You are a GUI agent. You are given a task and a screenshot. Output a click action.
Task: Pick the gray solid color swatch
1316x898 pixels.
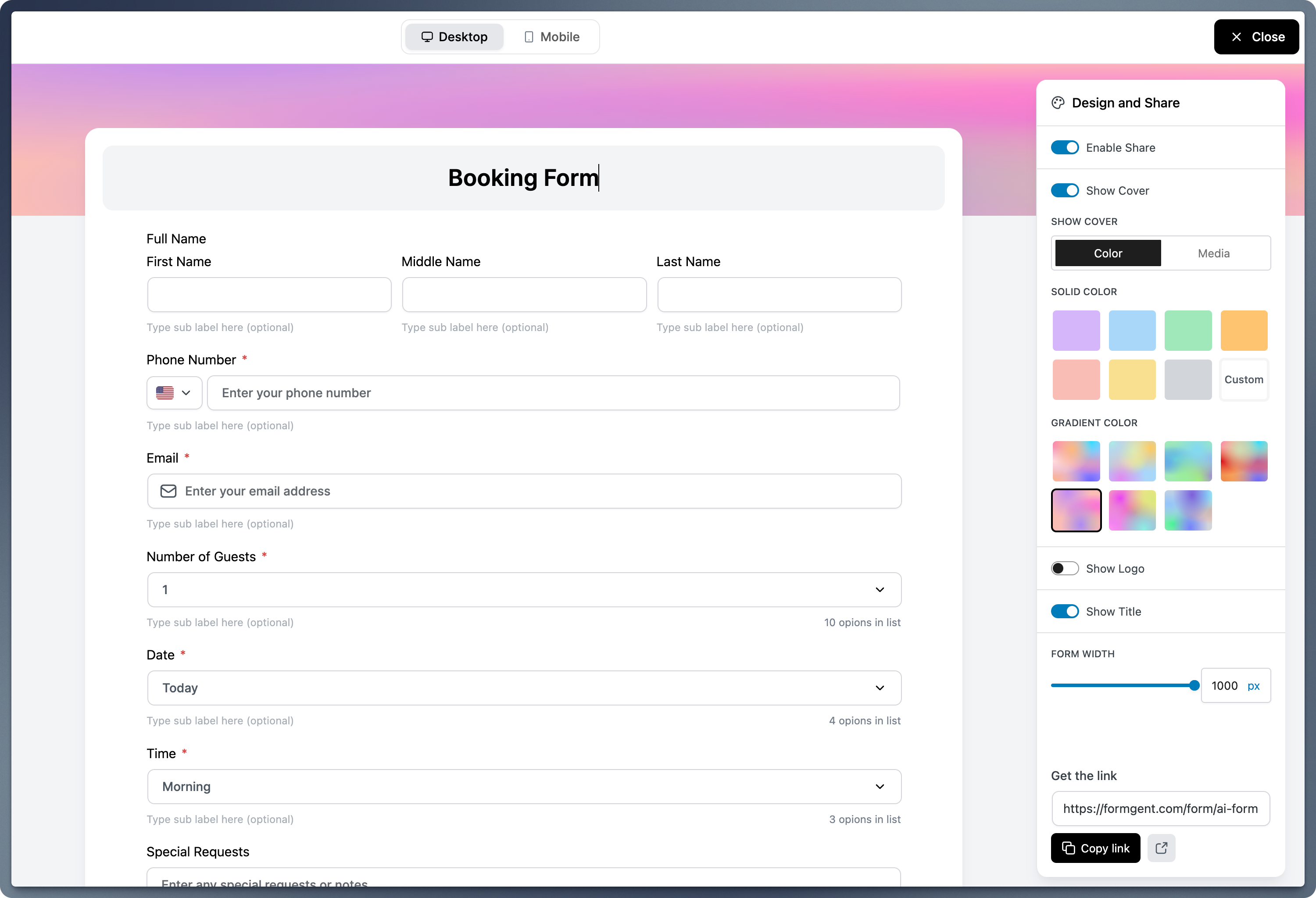(x=1188, y=380)
